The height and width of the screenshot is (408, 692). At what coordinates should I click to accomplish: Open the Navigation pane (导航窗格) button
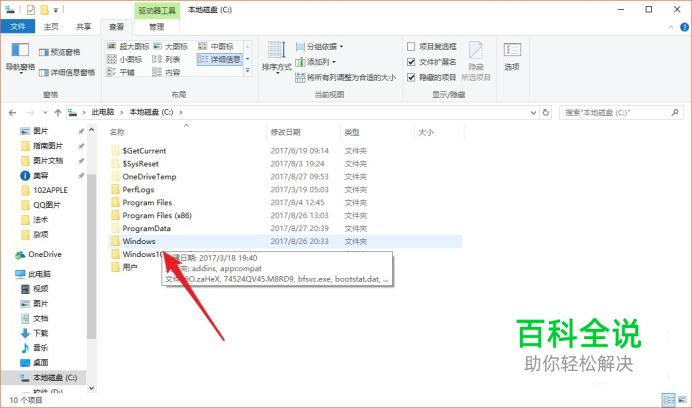pos(20,58)
